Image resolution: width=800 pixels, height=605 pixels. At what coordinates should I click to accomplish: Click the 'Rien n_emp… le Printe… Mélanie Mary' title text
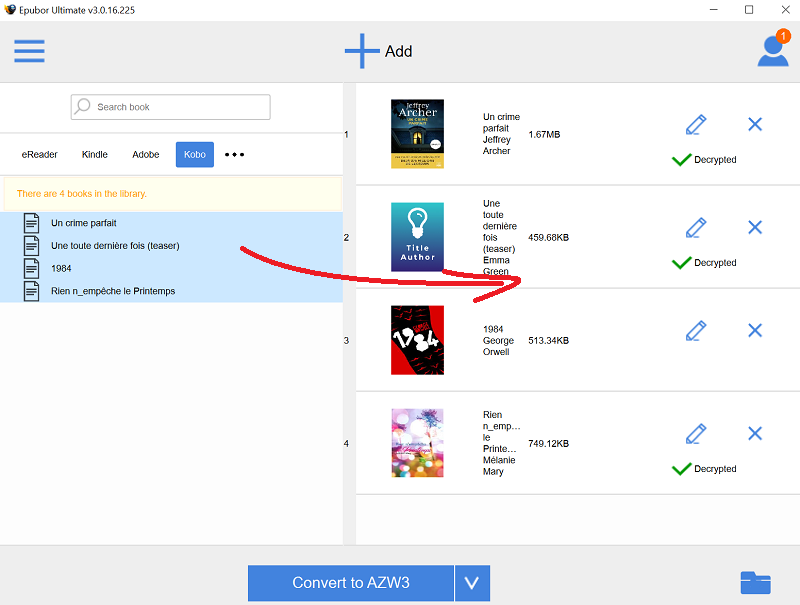pos(502,443)
